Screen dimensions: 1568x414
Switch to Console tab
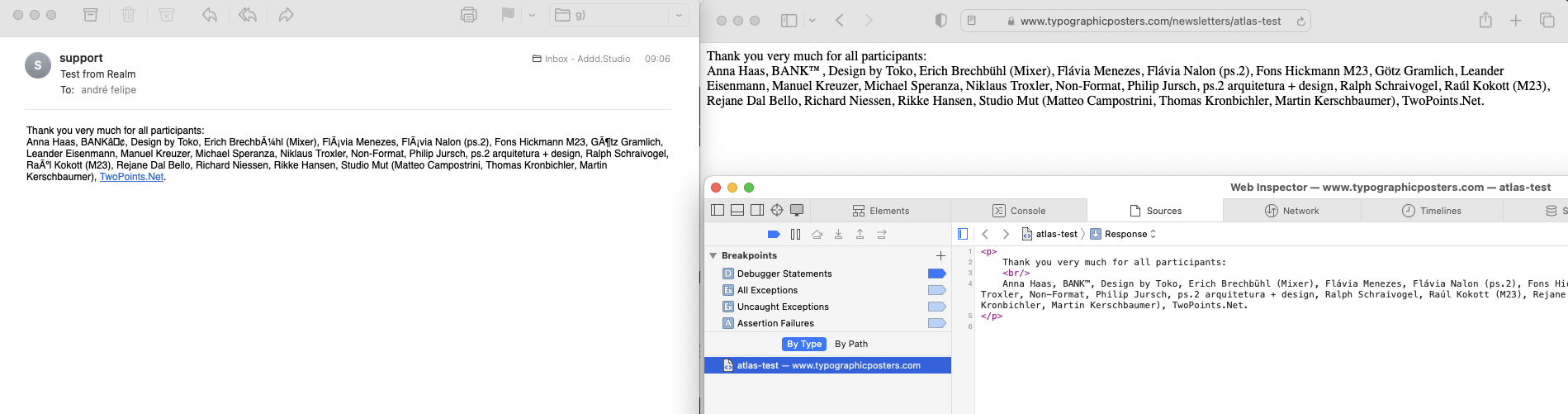tap(1019, 211)
